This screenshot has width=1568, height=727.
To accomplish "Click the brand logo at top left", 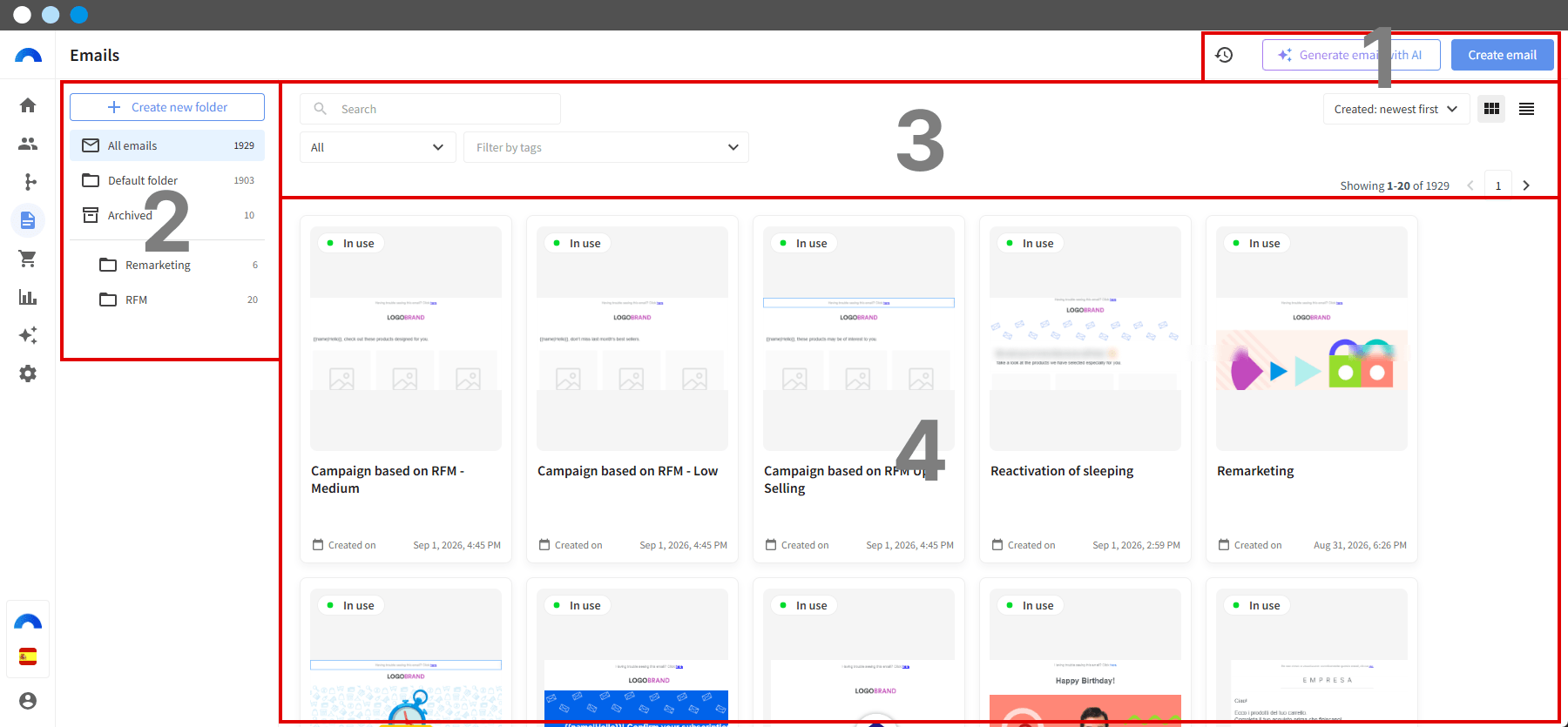I will click(x=28, y=55).
